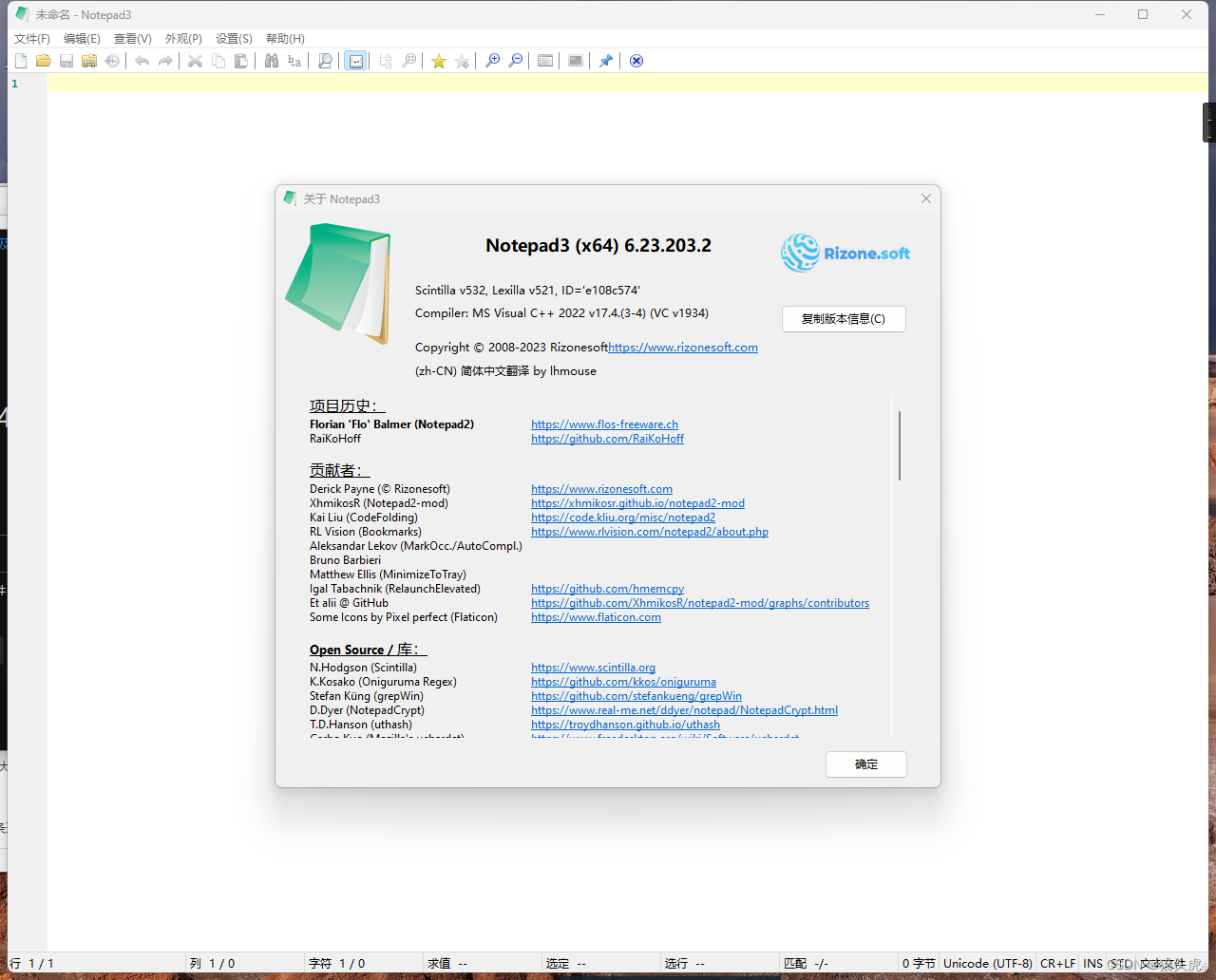Click the Add to Favorites star icon
The height and width of the screenshot is (980, 1216).
click(x=462, y=61)
